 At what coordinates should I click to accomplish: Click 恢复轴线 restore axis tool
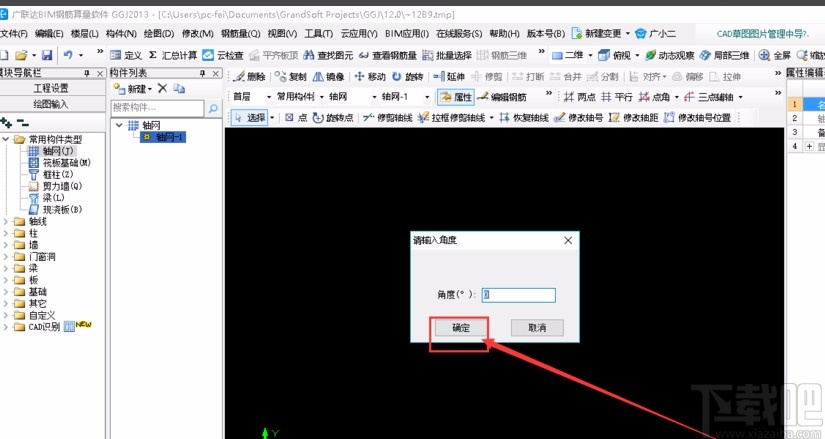point(524,117)
